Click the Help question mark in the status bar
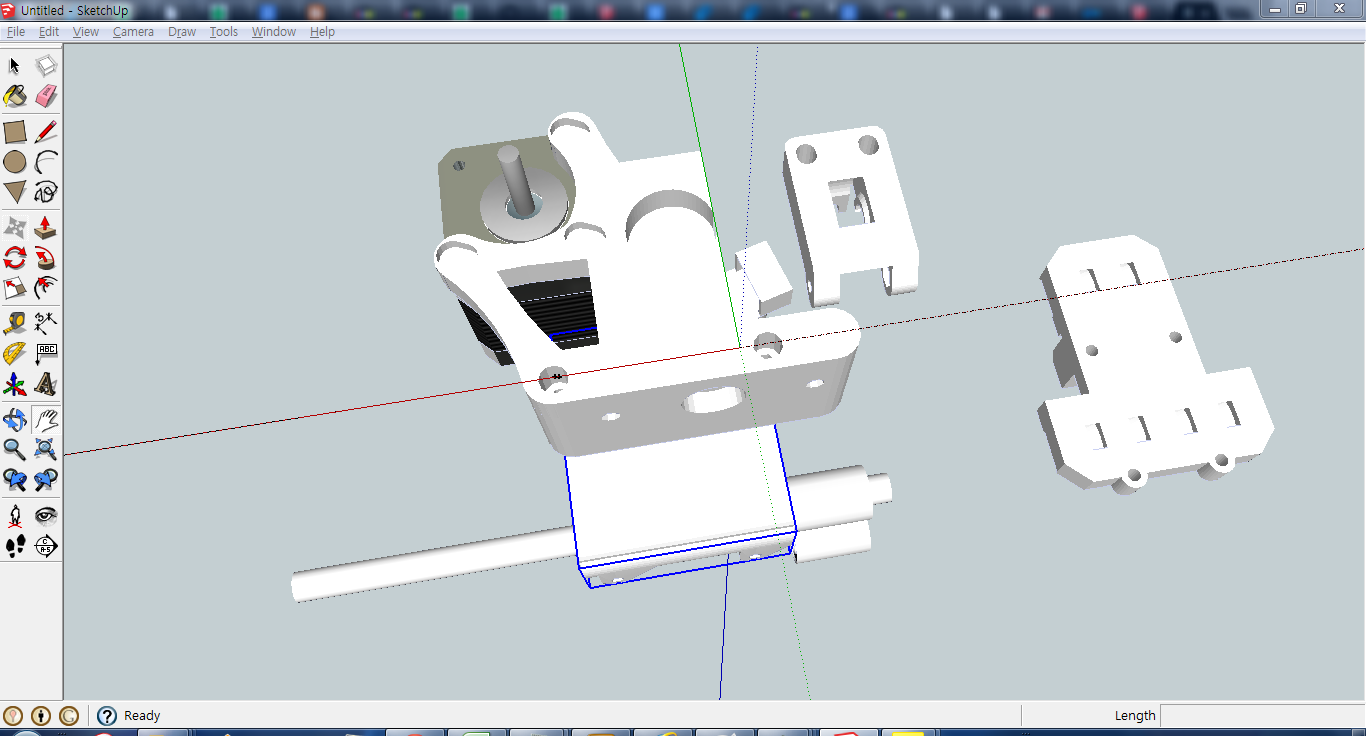The image size is (1366, 736). pos(105,715)
